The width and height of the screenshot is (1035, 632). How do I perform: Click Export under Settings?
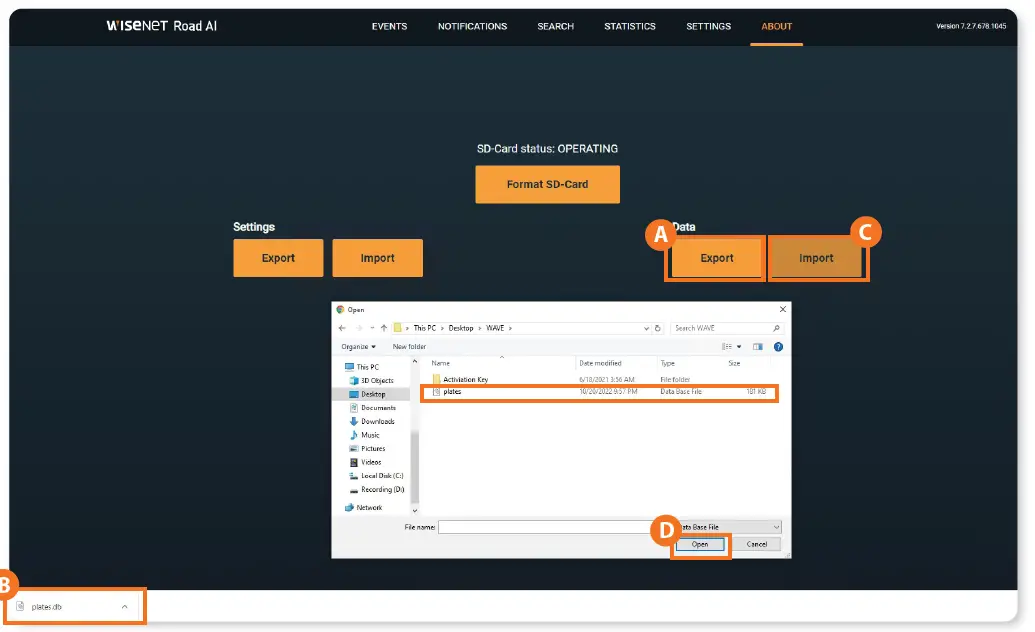click(278, 258)
